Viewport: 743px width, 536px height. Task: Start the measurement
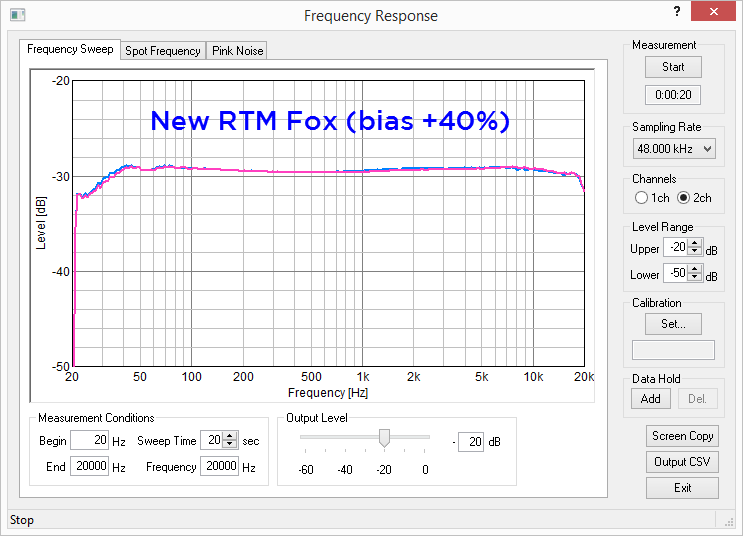pos(673,67)
